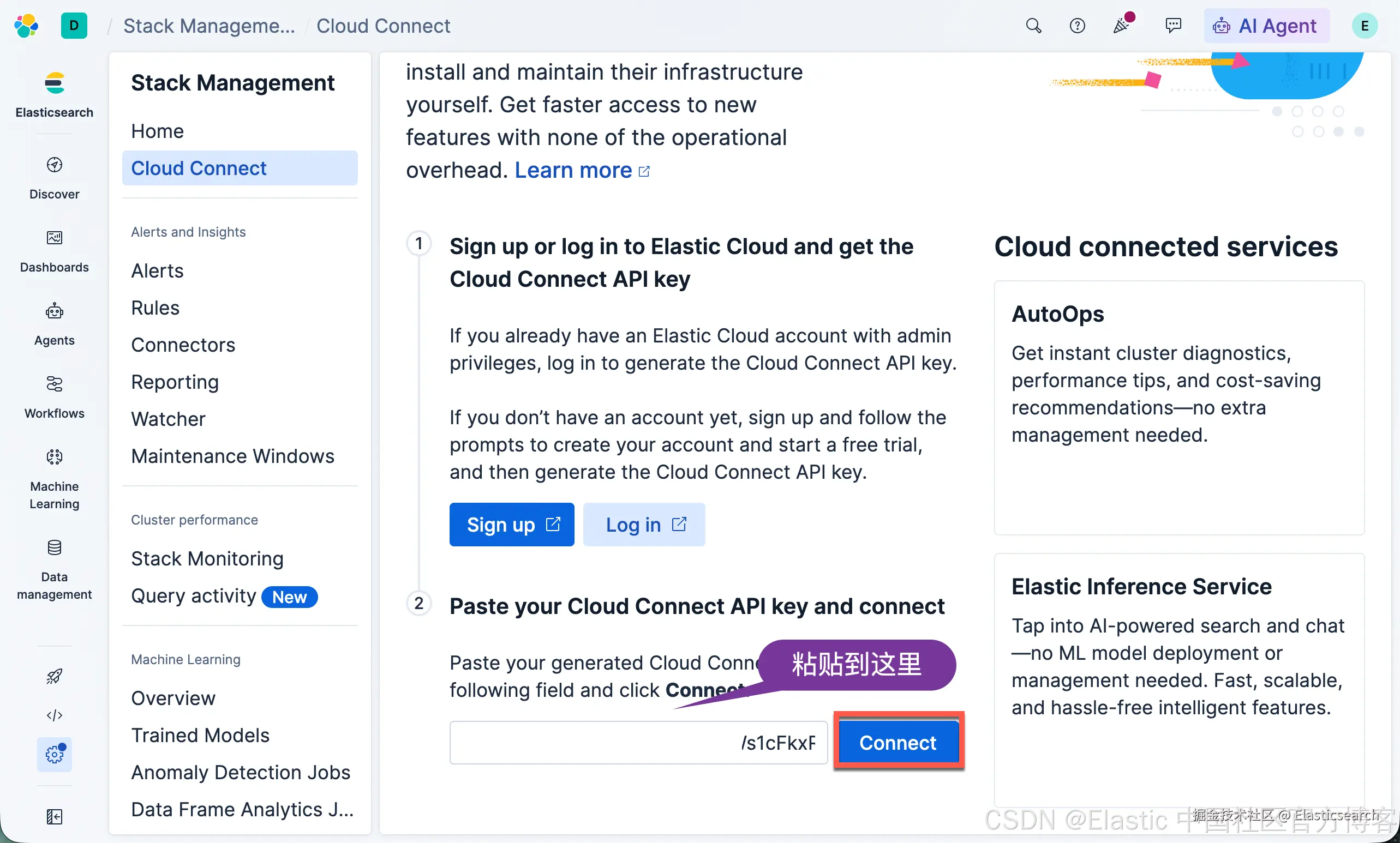
Task: Click the Stack Management sidebar title
Action: coord(232,83)
